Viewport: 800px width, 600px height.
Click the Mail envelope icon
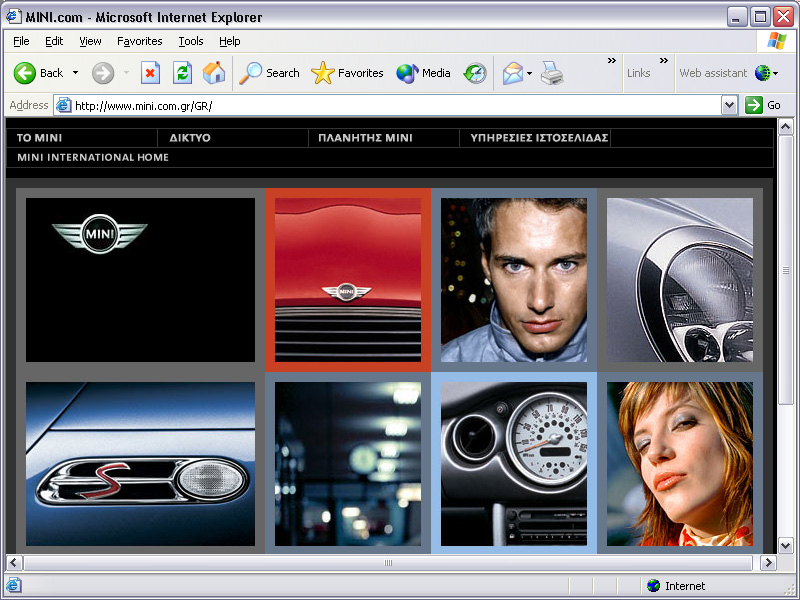pos(513,73)
